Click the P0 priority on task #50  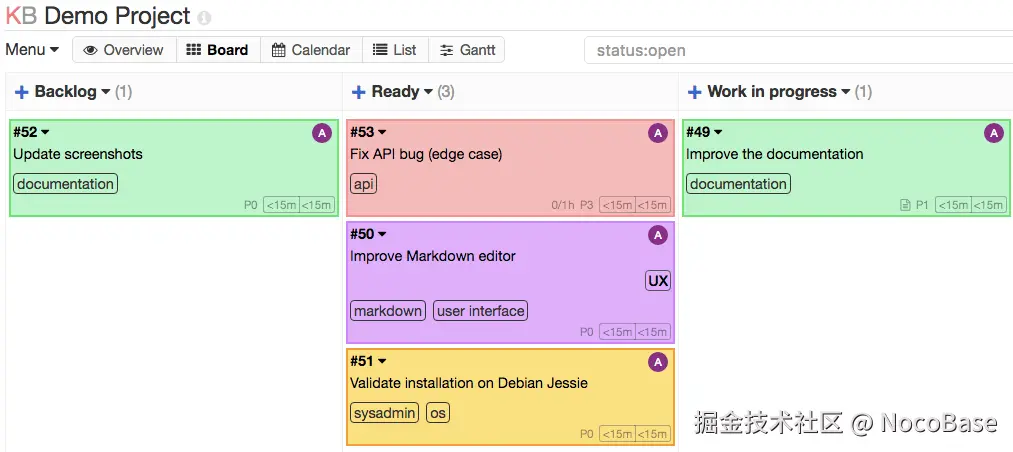(x=586, y=332)
